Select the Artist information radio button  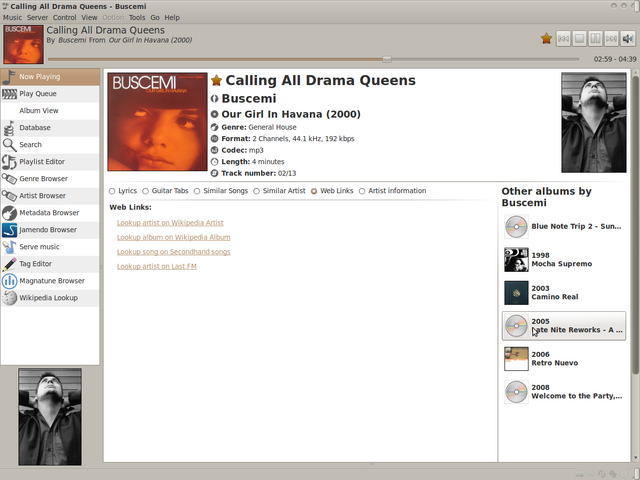tap(362, 191)
